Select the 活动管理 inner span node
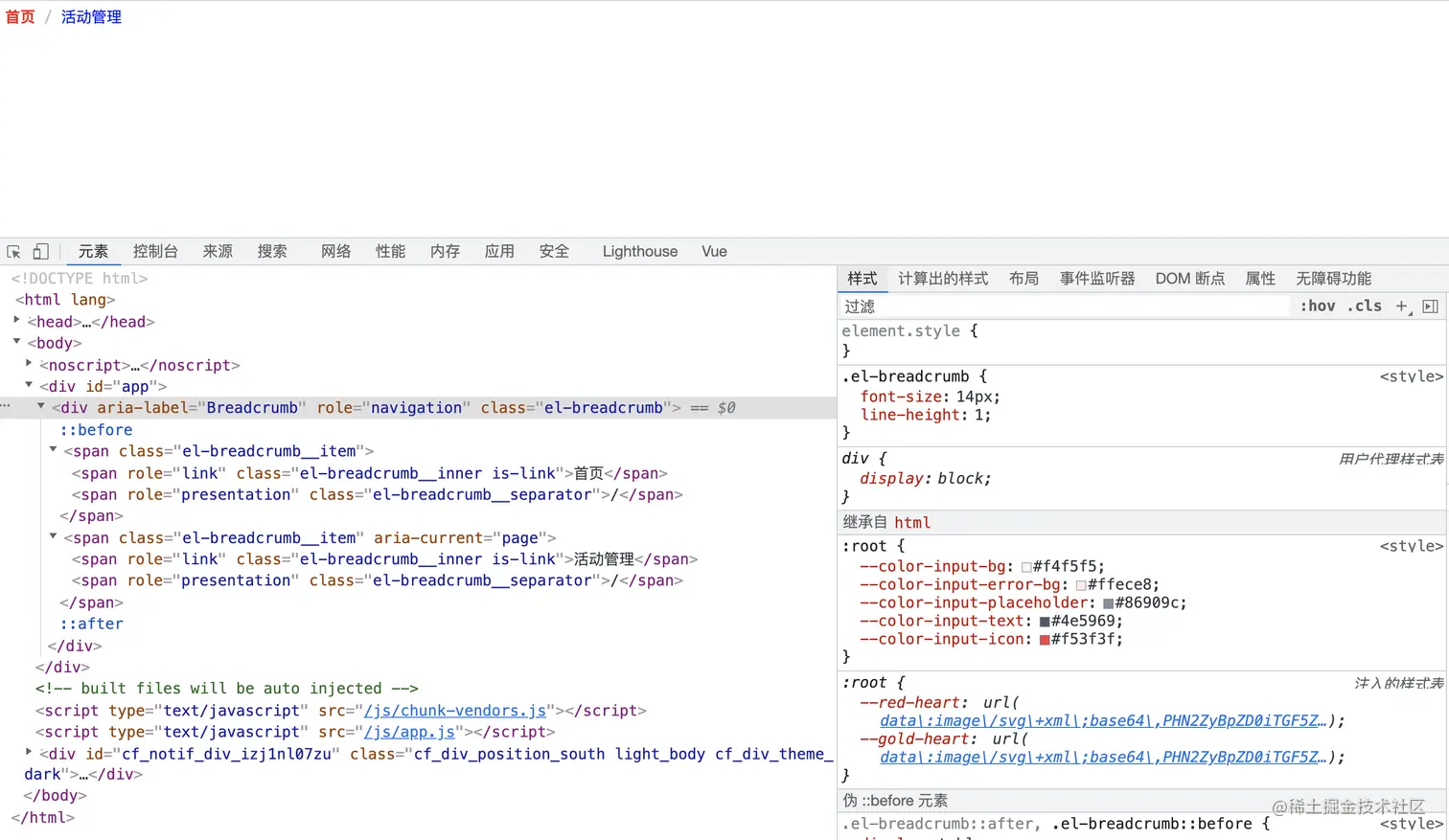This screenshot has width=1449, height=840. (385, 559)
